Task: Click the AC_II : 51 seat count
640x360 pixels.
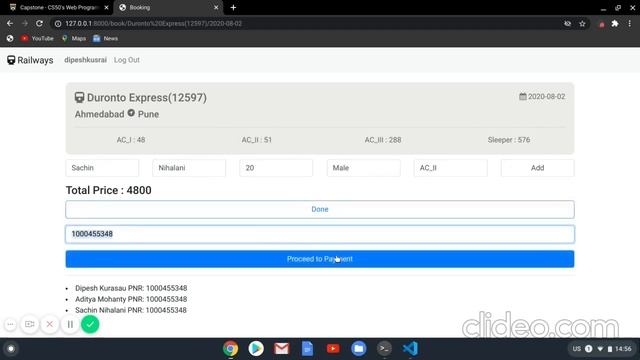Action: point(257,140)
